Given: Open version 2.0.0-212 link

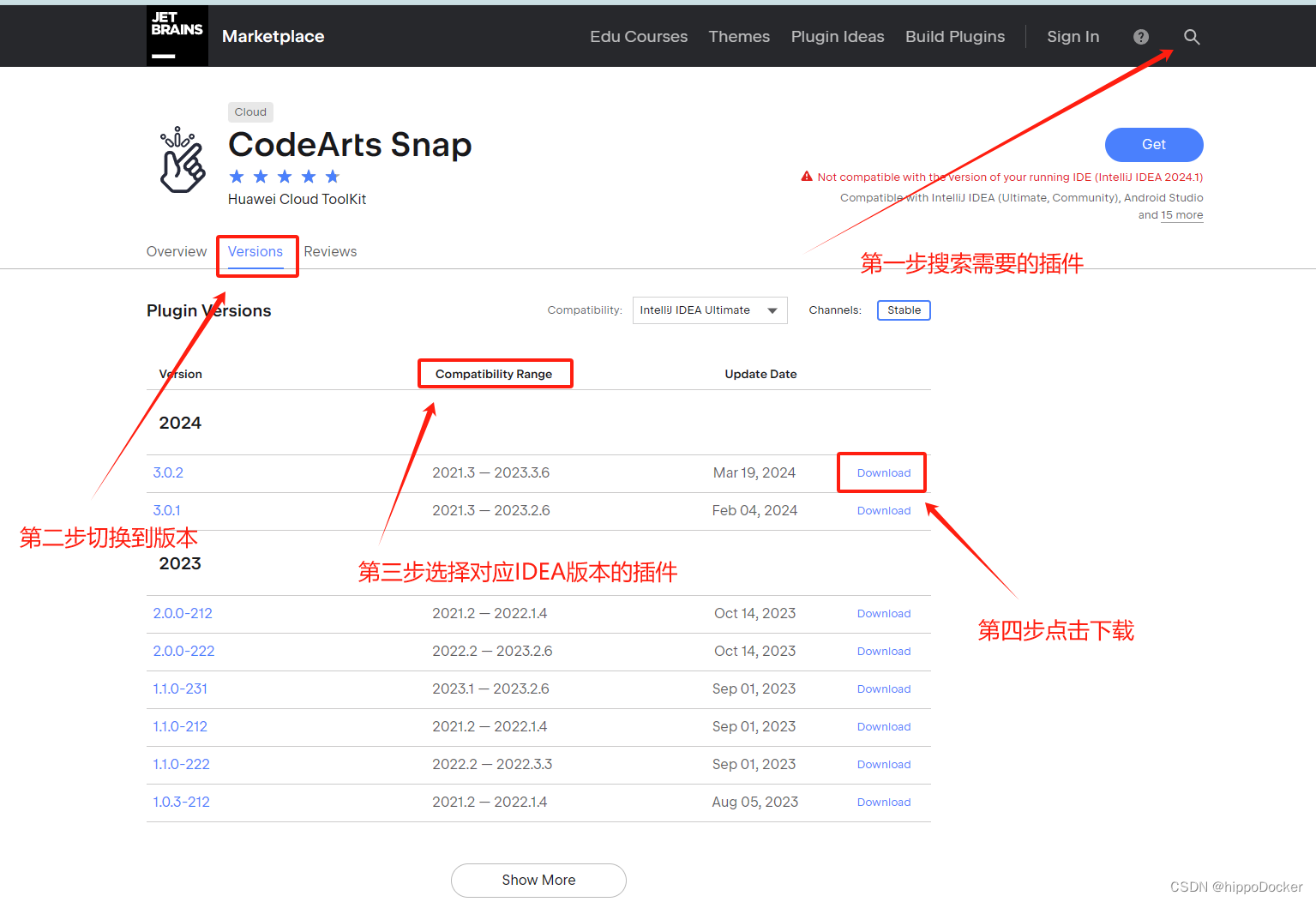Looking at the screenshot, I should (x=183, y=613).
